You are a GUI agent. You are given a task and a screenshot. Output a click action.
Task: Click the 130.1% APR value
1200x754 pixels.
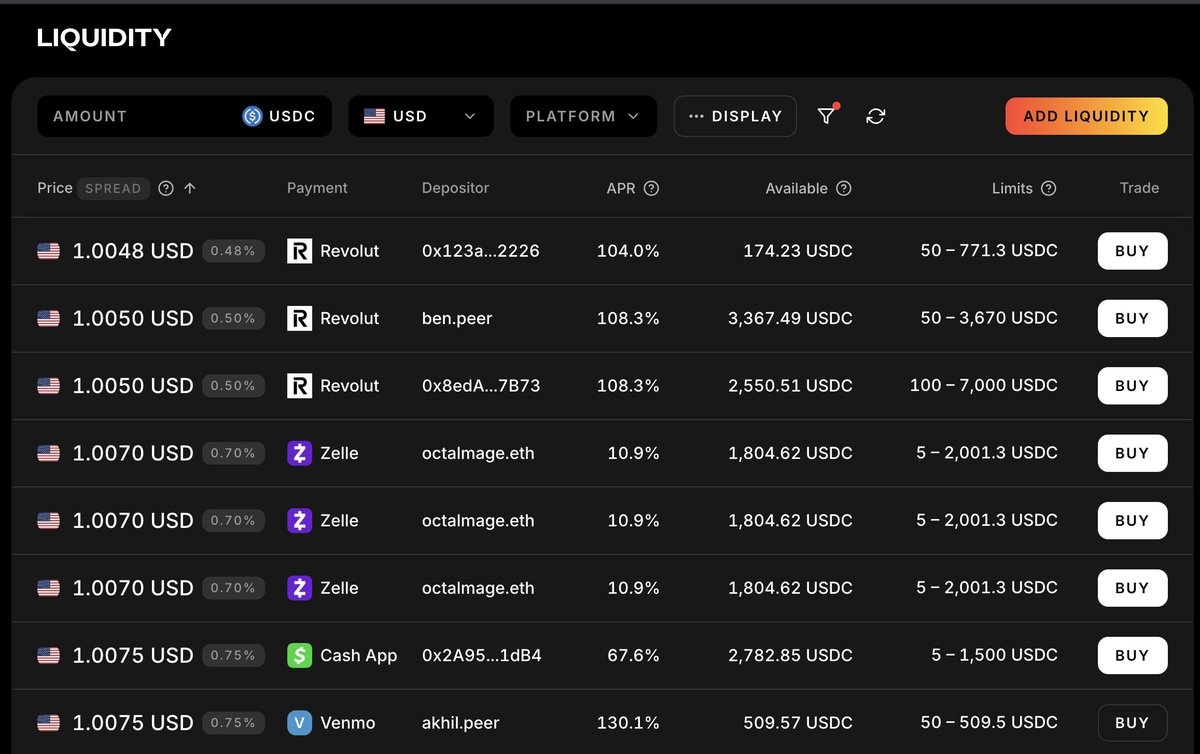coord(629,722)
